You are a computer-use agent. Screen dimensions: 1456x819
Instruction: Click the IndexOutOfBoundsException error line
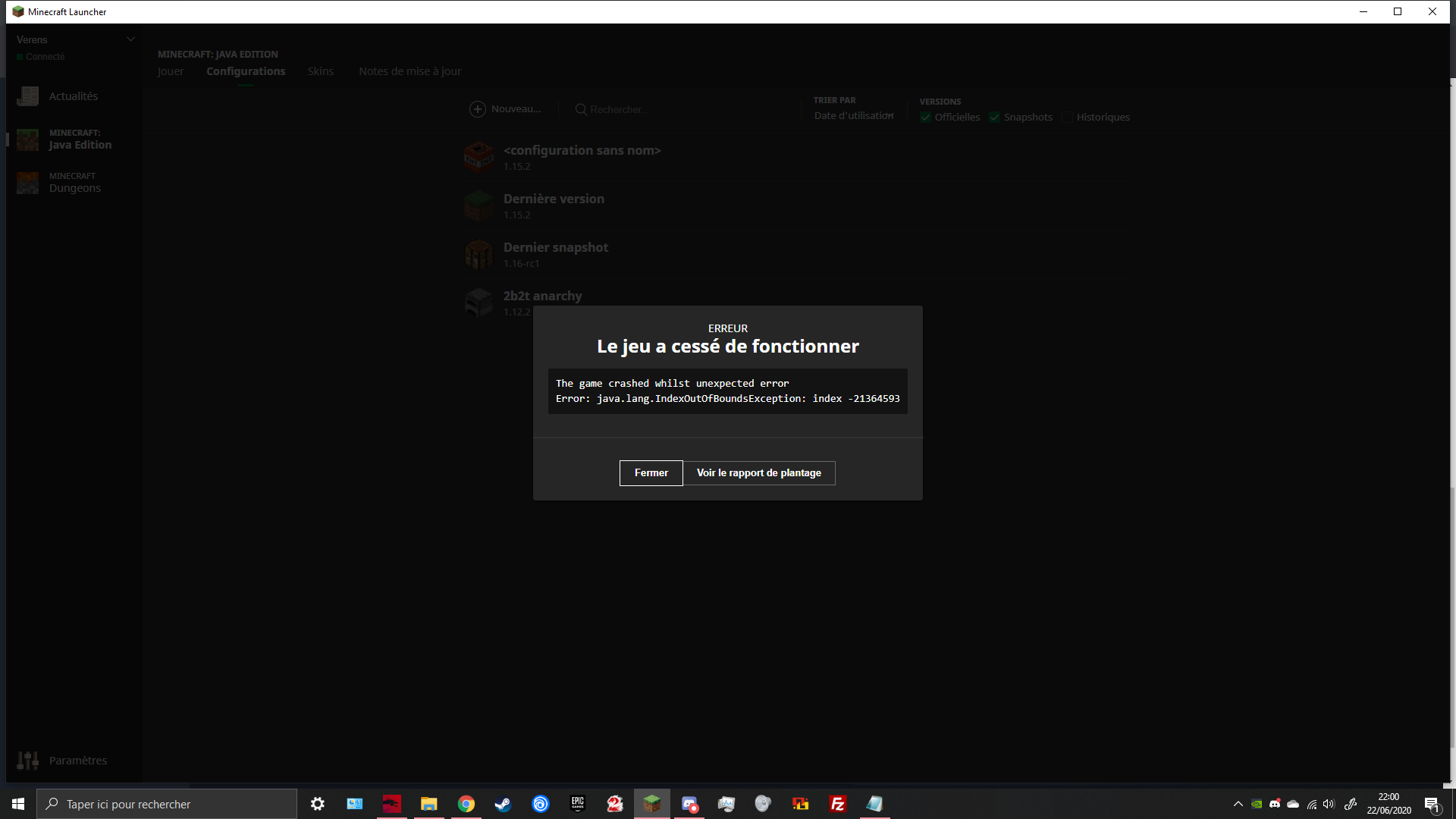pos(727,399)
